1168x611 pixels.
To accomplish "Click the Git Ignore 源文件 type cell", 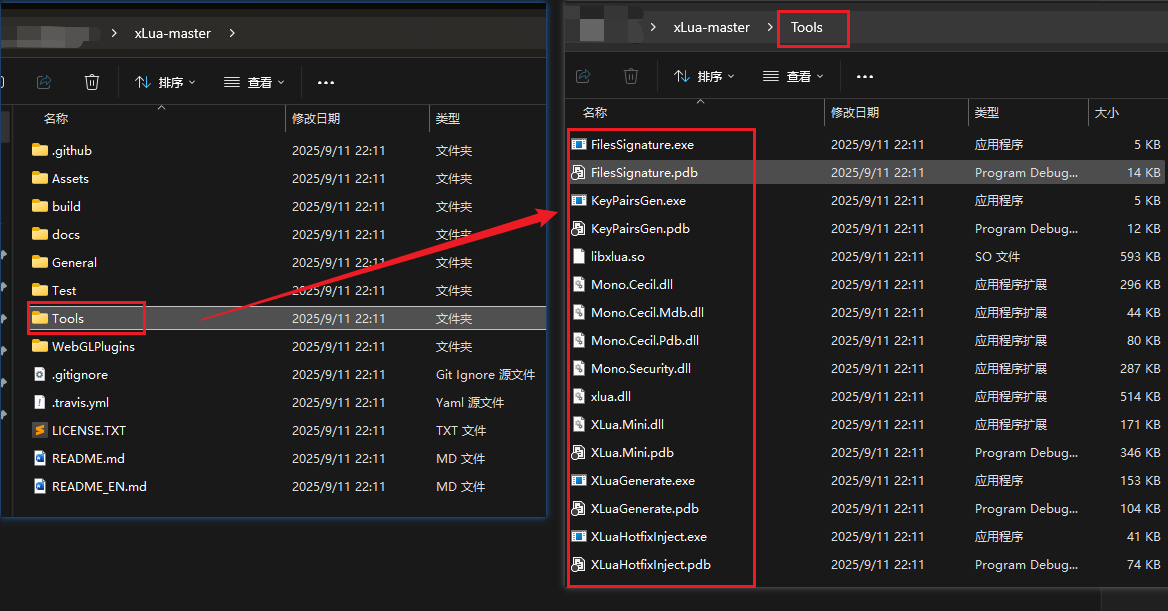I will 486,374.
